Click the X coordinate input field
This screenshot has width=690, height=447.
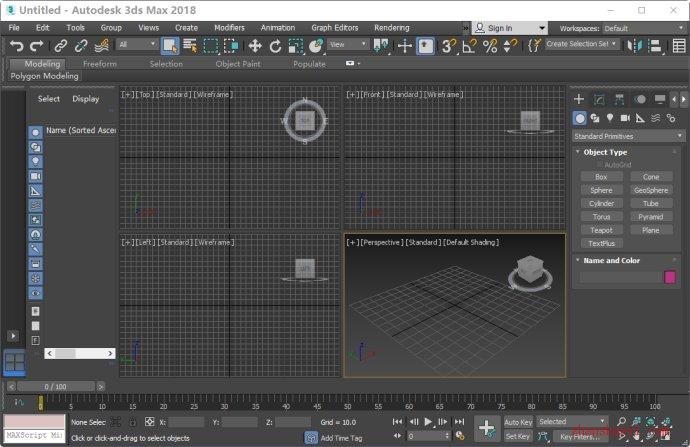[x=186, y=422]
